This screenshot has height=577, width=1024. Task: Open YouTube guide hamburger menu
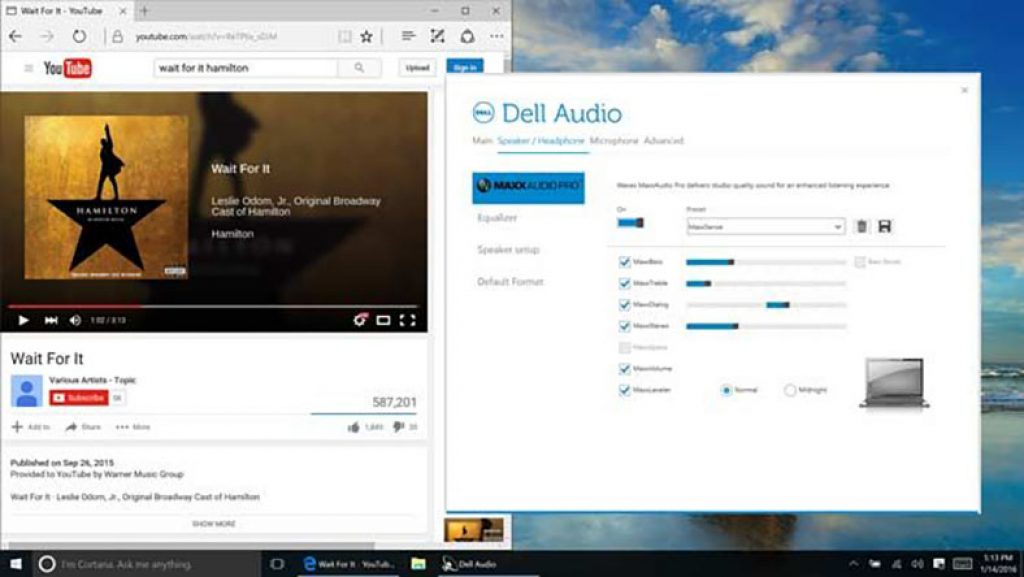tap(29, 68)
